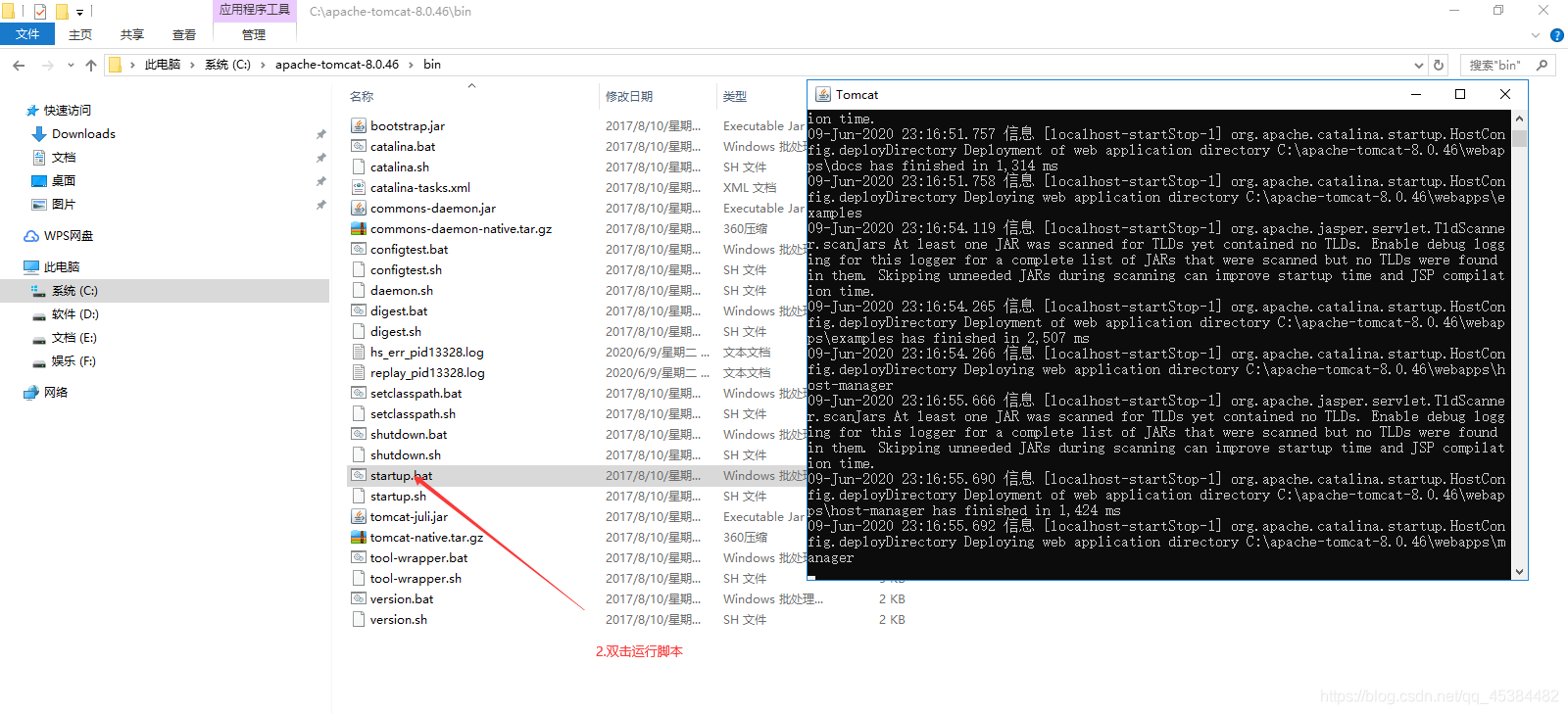The width and height of the screenshot is (1568, 714).
Task: Select the tomcat-juli.jar file icon
Action: pos(359,516)
